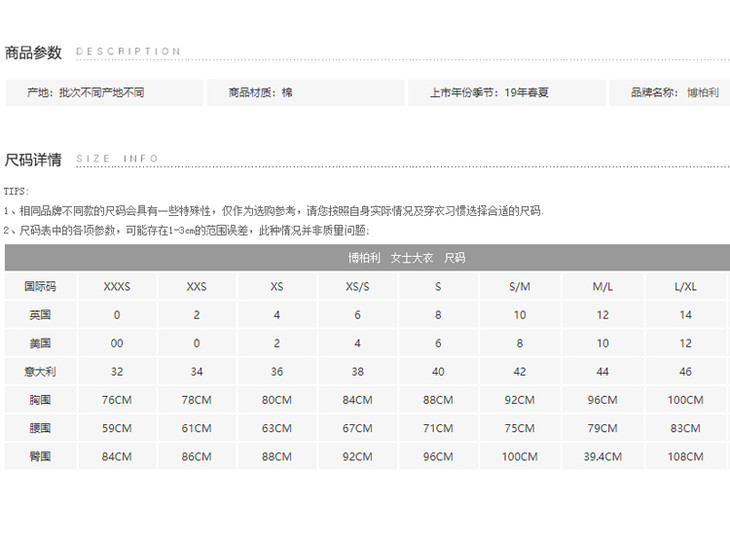
Task: Click the first TIPS note about size differences
Action: coord(272,211)
